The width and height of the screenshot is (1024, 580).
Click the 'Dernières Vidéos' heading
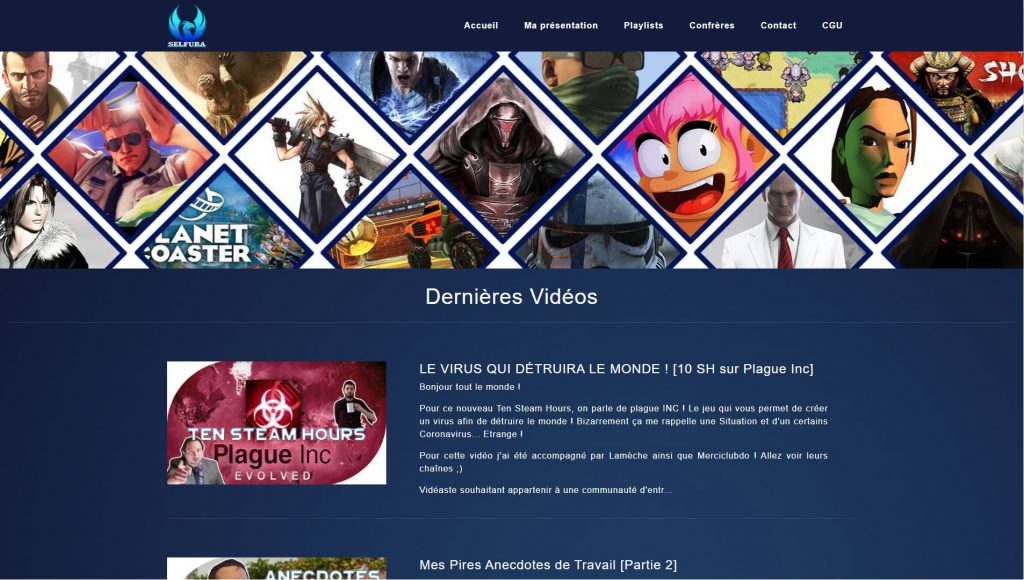tap(511, 297)
